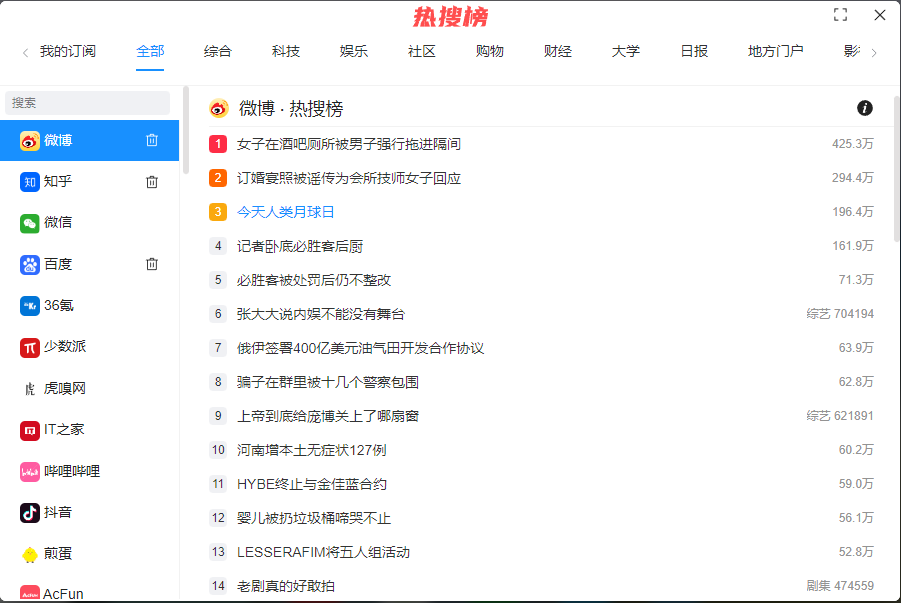This screenshot has height=603, width=901.
Task: Delete 百度 using its trash icon
Action: tap(152, 264)
